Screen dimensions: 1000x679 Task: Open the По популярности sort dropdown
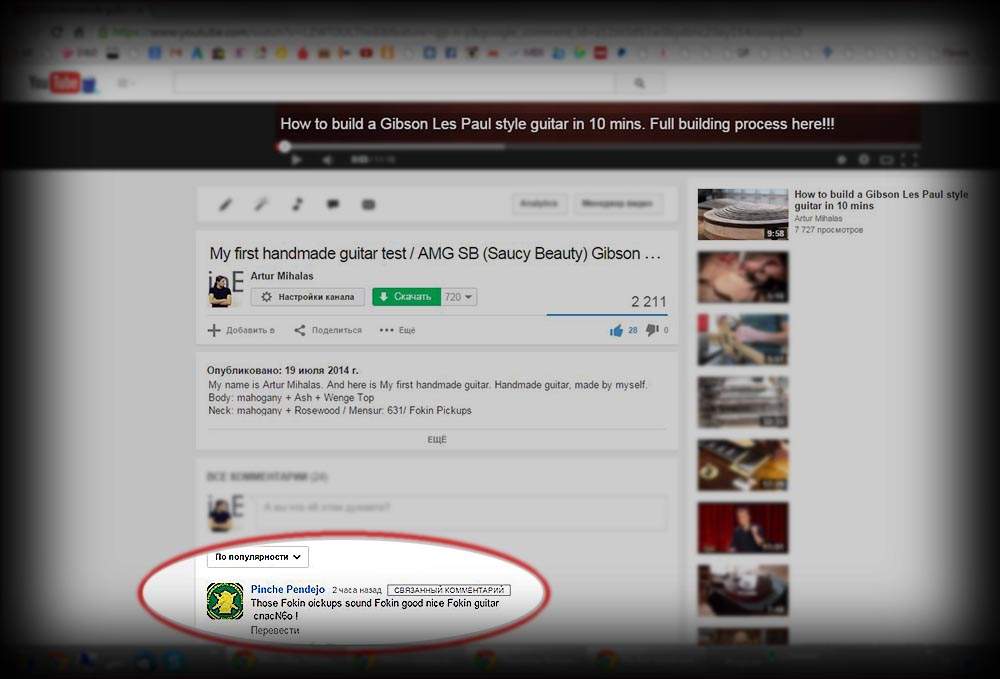pos(258,557)
